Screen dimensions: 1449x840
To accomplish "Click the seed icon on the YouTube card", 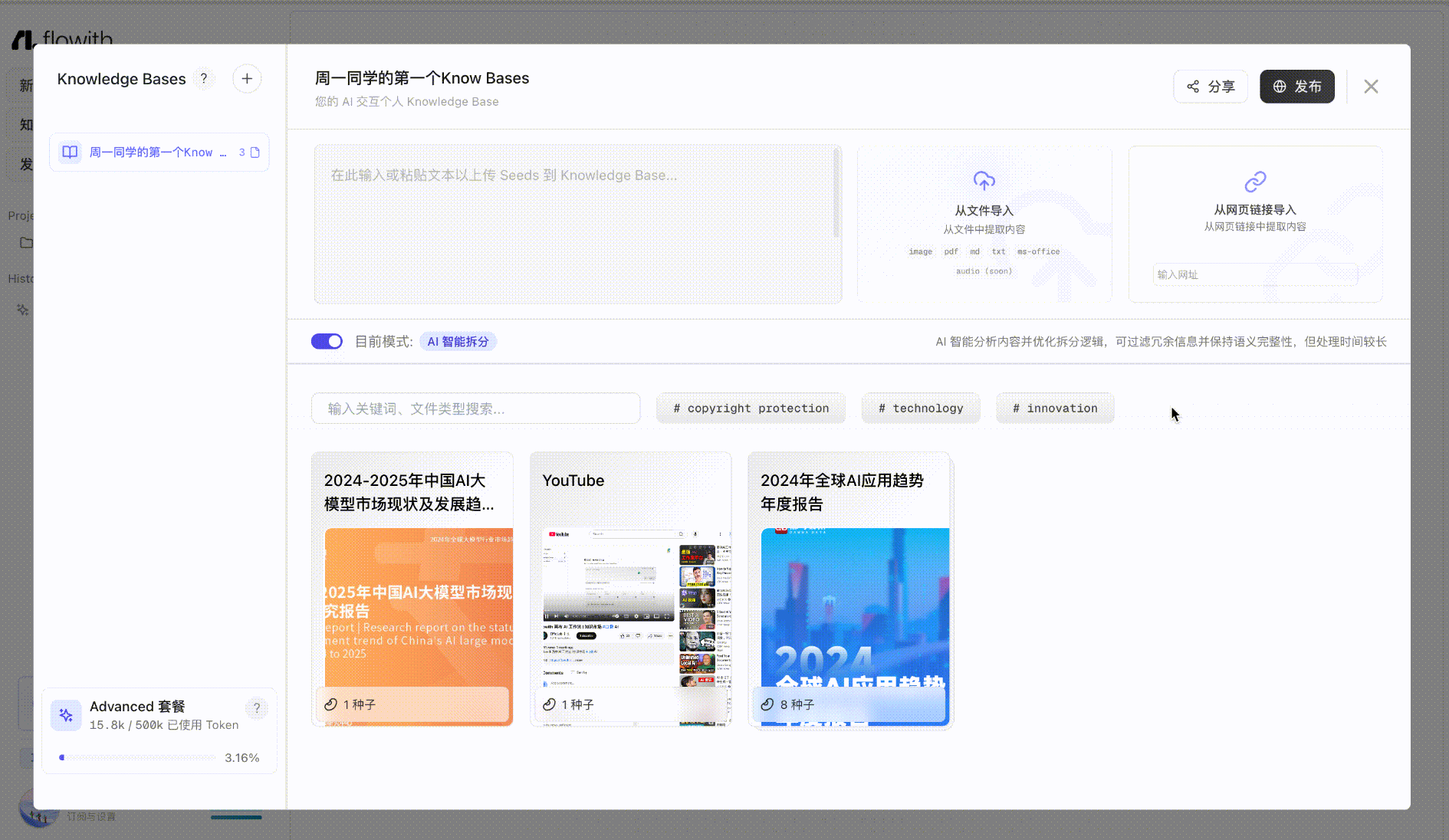I will pyautogui.click(x=549, y=704).
